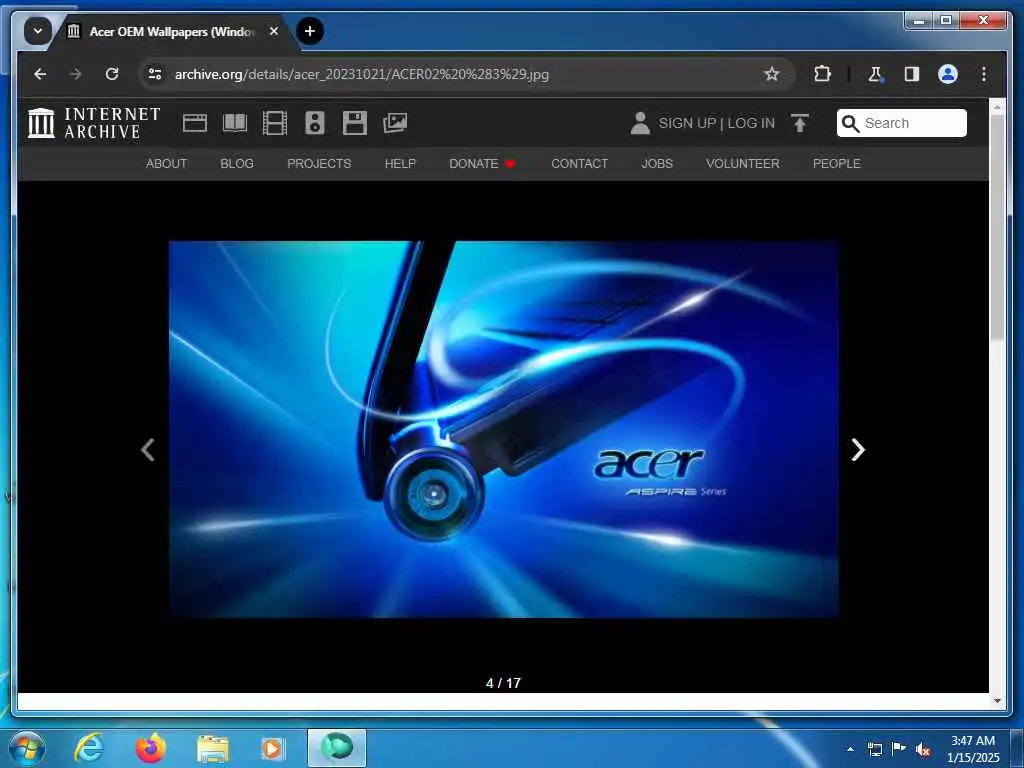Bookmark this page with the star
This screenshot has height=768, width=1024.
(x=771, y=74)
